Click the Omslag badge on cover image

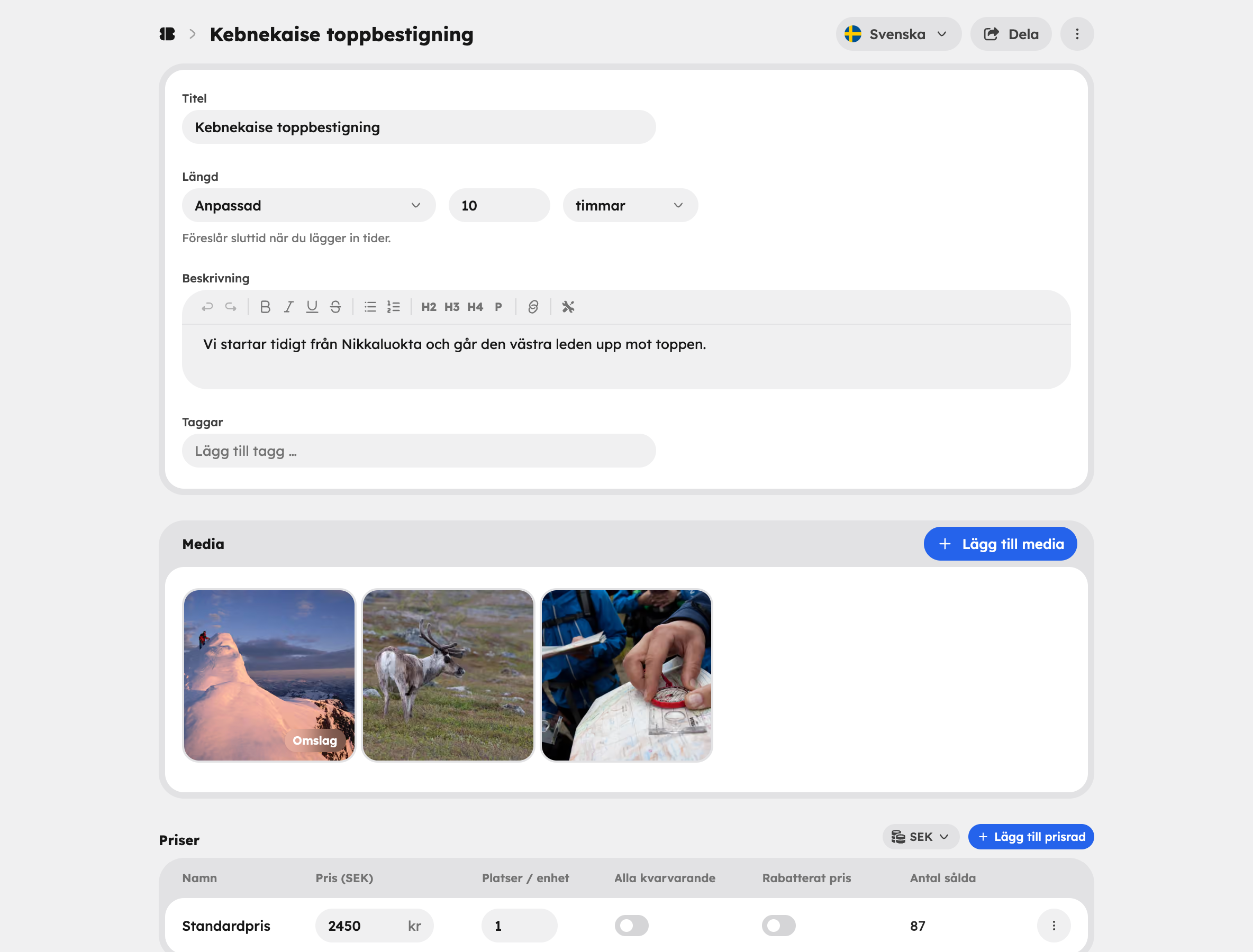click(315, 740)
